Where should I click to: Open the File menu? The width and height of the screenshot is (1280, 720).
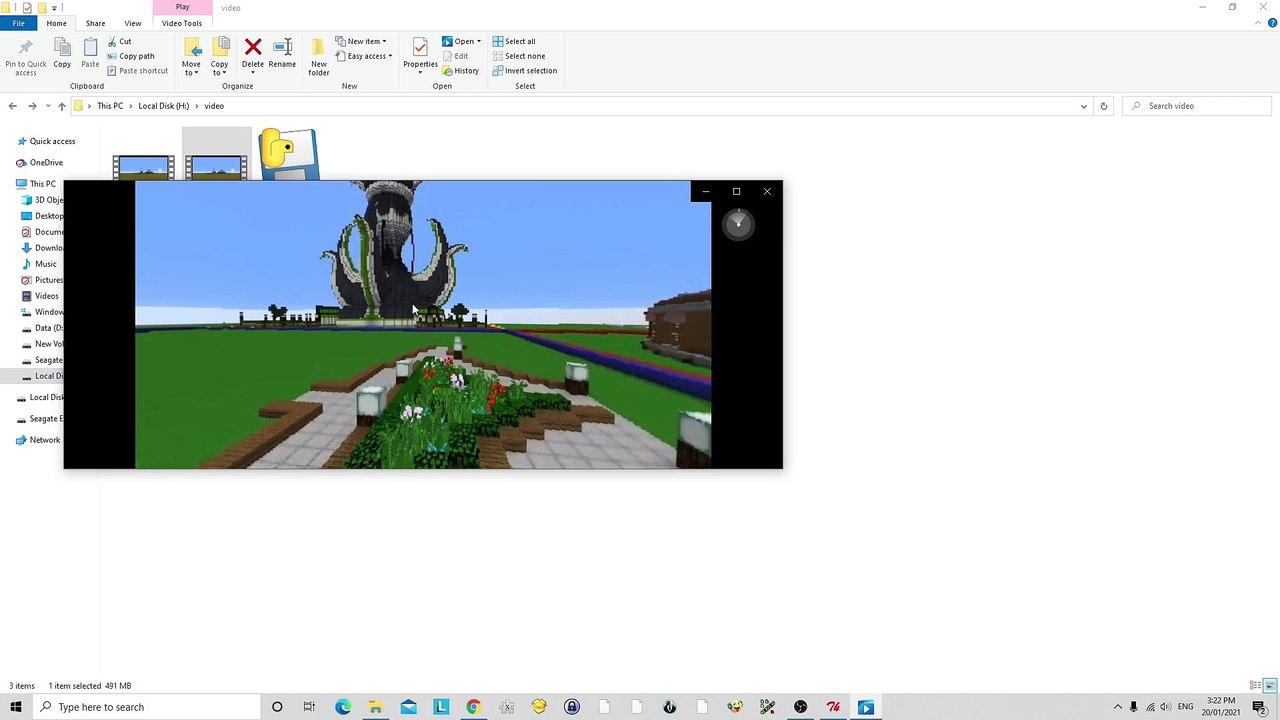(x=18, y=23)
